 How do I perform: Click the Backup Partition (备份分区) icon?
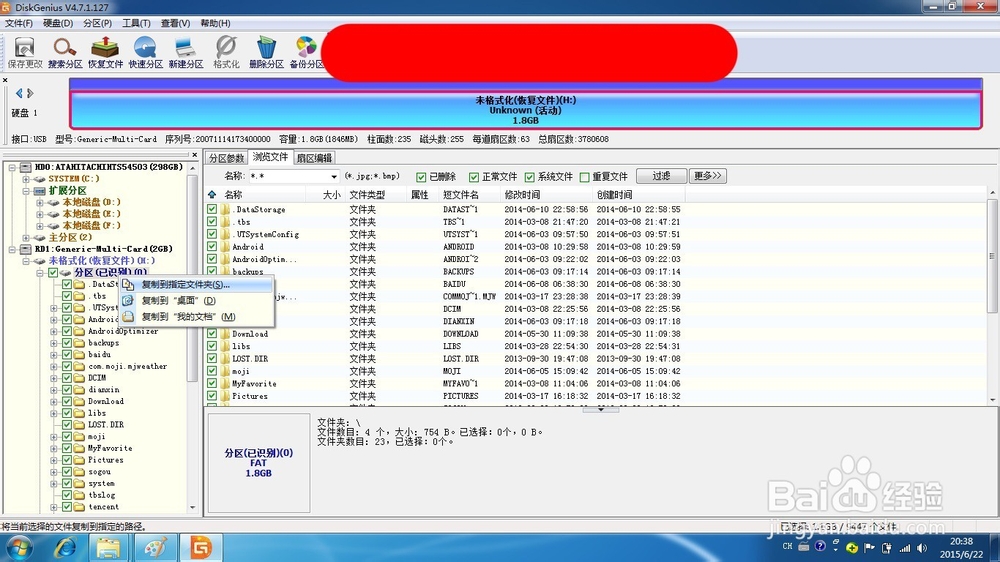tap(306, 52)
